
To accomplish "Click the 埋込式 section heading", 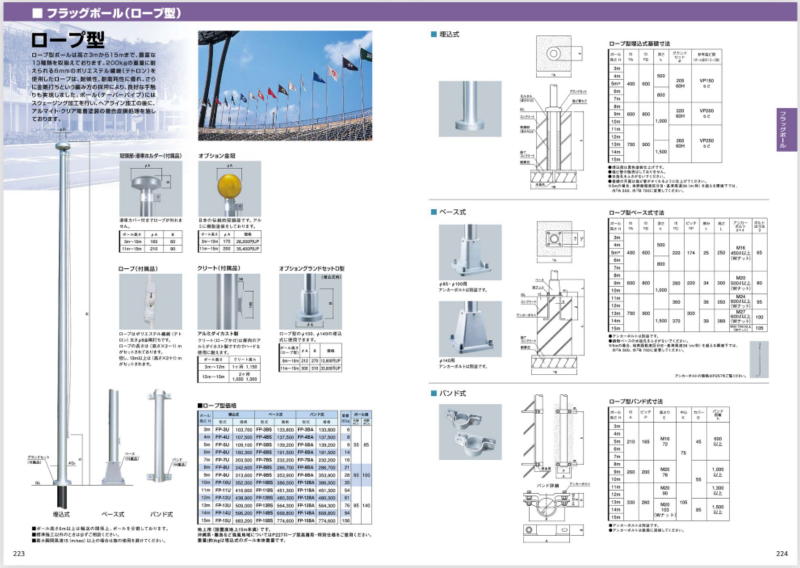I will 447,34.
